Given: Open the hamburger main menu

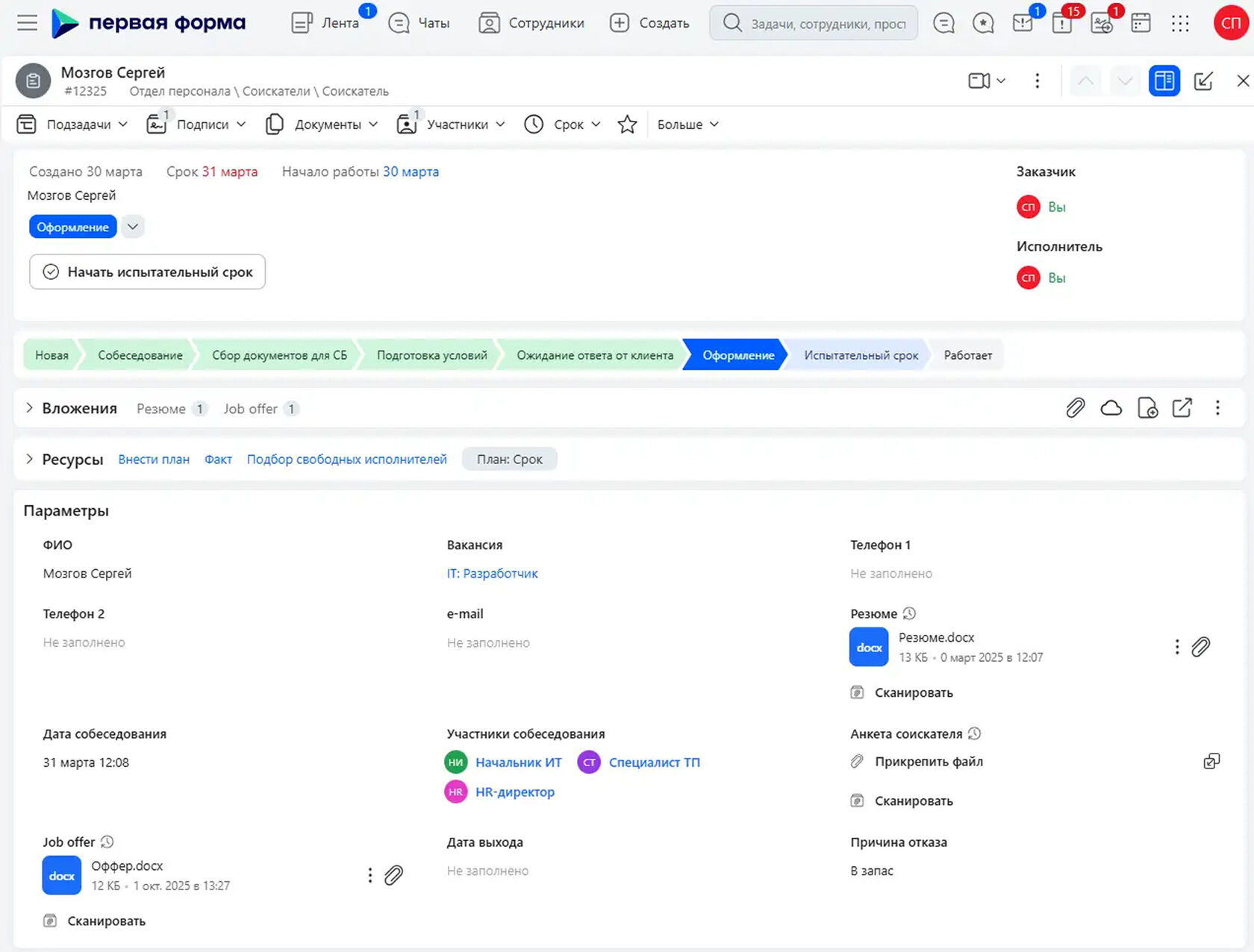Looking at the screenshot, I should pyautogui.click(x=27, y=23).
